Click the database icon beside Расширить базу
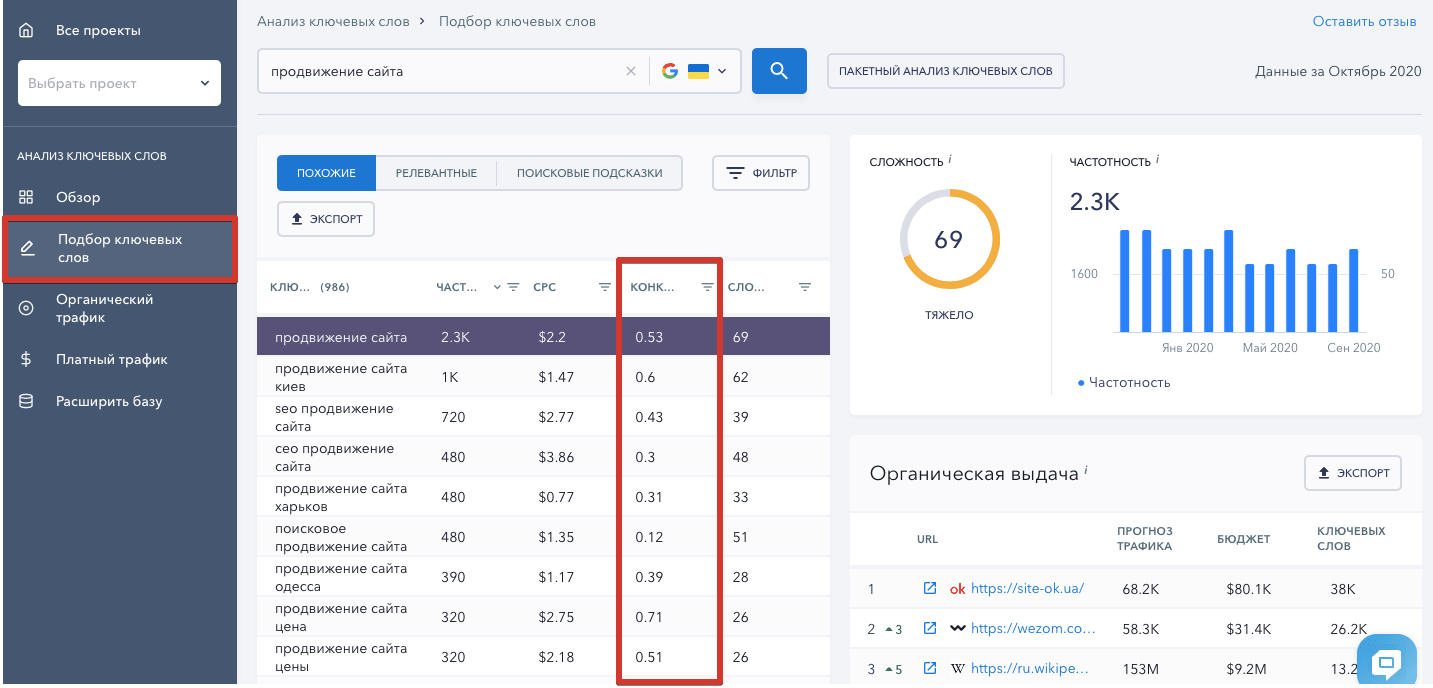This screenshot has height=688, width=1433. [27, 401]
